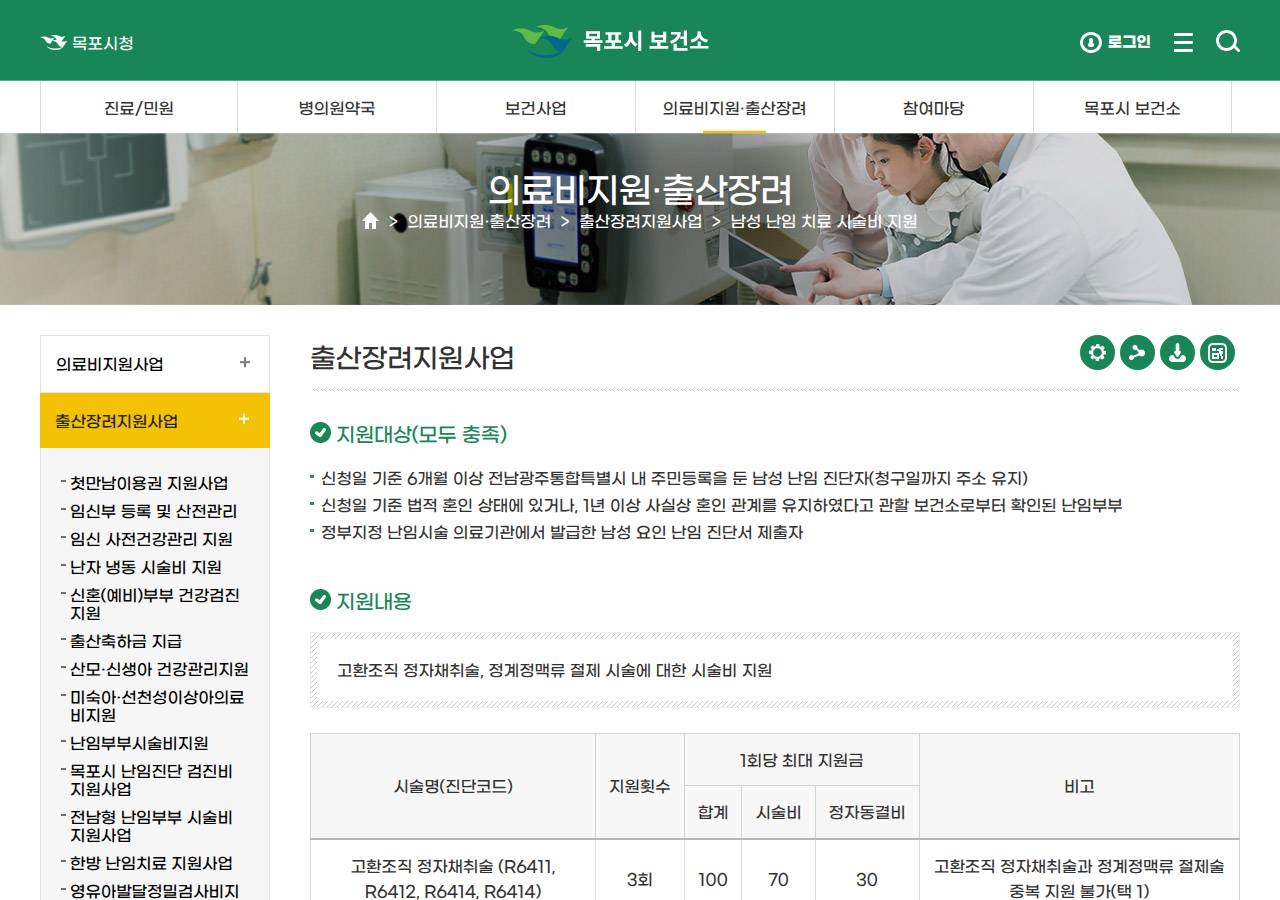This screenshot has width=1280, height=900.
Task: Expand 의료비지원사업 sidebar section
Action: click(x=155, y=364)
